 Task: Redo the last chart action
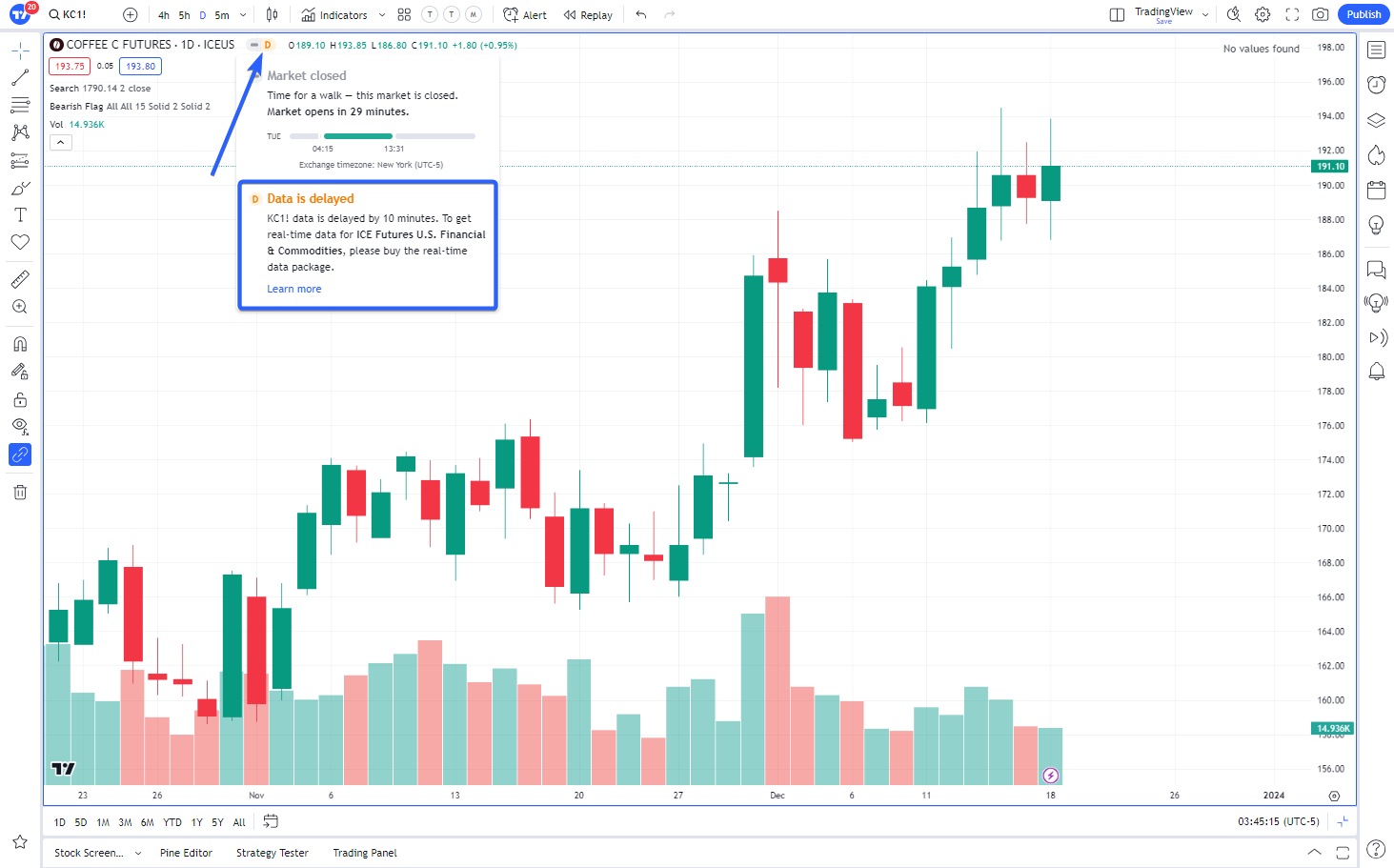[670, 14]
